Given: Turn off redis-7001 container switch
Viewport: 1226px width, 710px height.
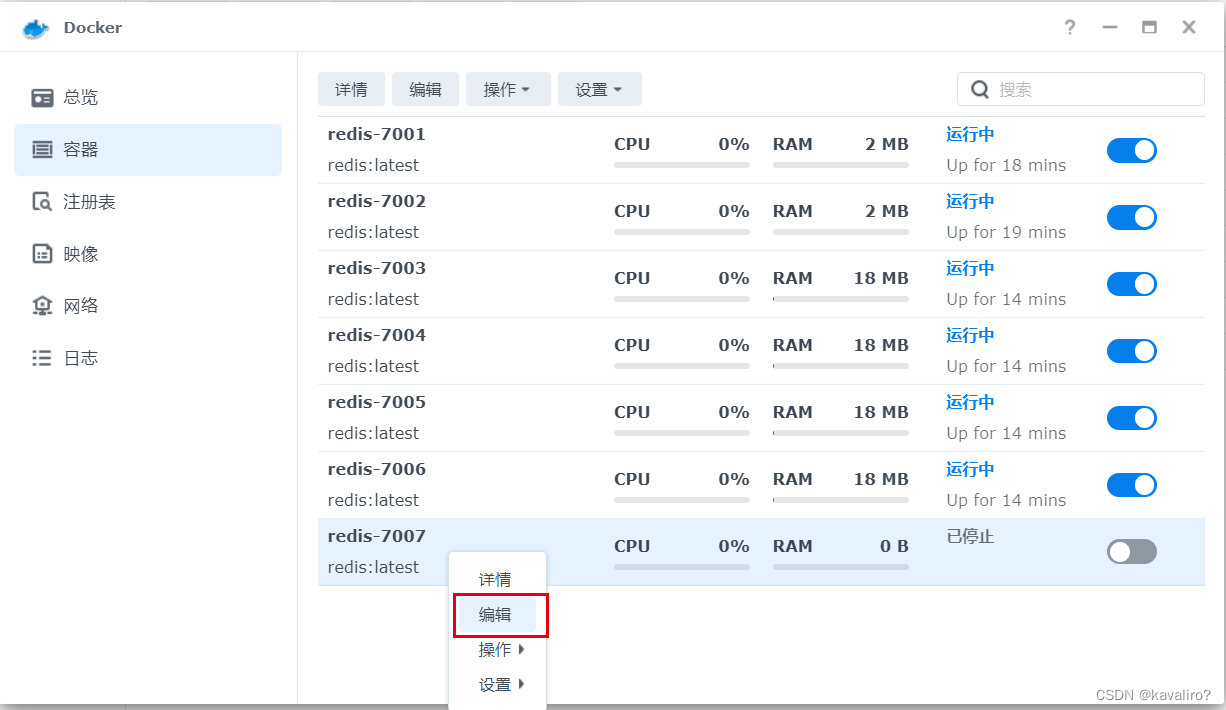Looking at the screenshot, I should (1132, 150).
